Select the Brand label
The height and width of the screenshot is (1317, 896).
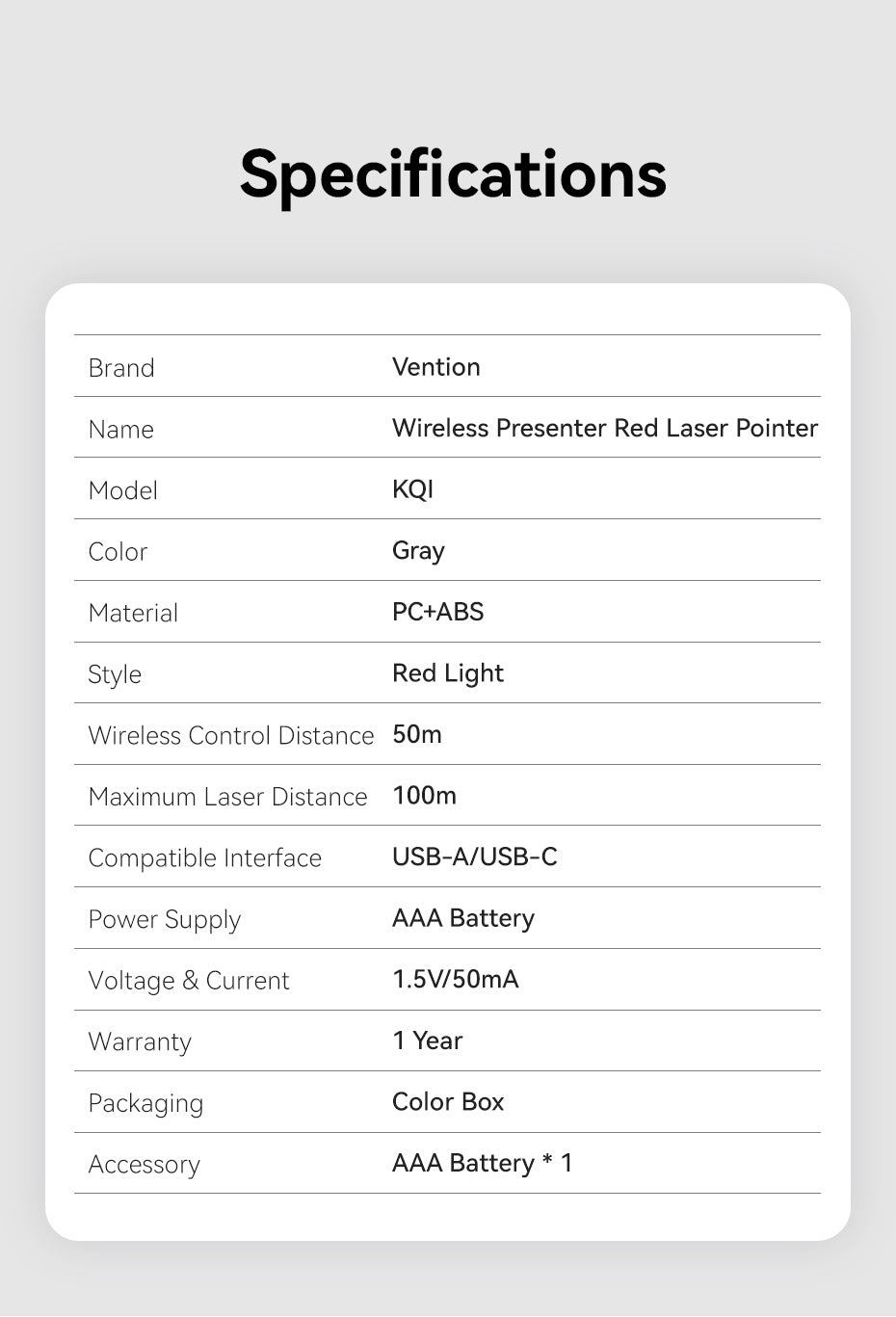tap(121, 368)
